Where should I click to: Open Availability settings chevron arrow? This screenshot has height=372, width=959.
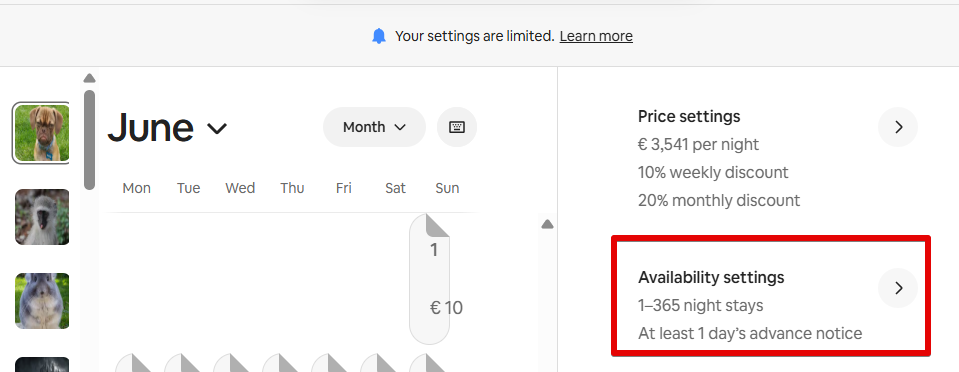tap(898, 288)
